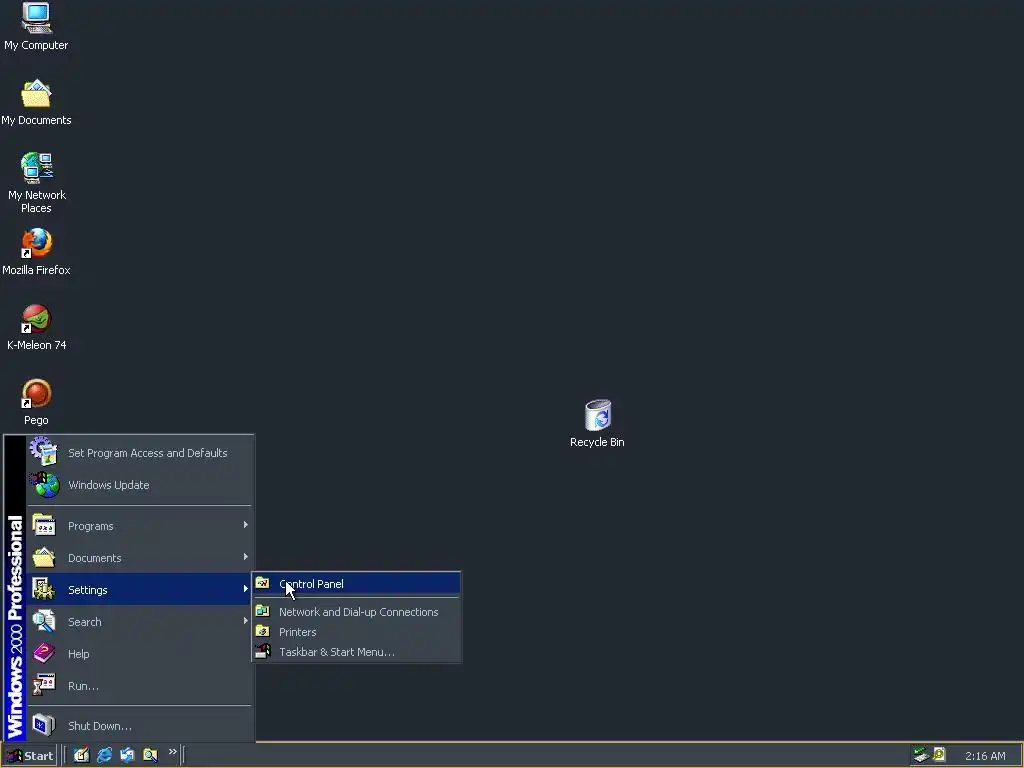Open Help from the Start menu
The width and height of the screenshot is (1024, 768).
[x=140, y=654]
